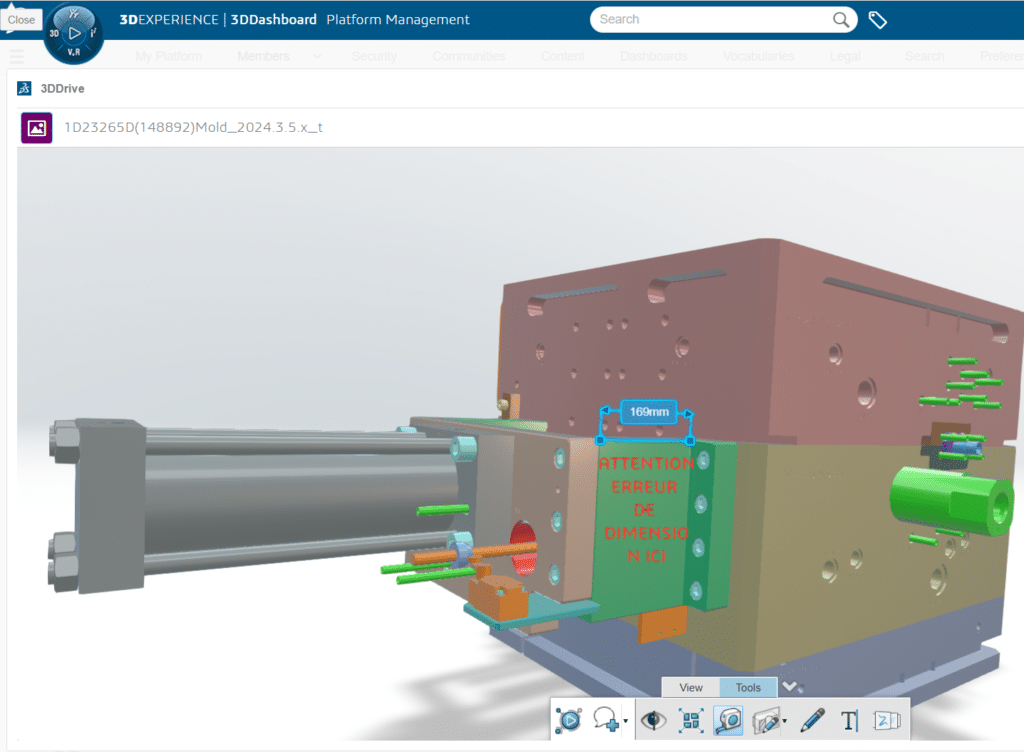Image resolution: width=1024 pixels, height=752 pixels.
Task: Toggle the eye hide/show tool
Action: coord(653,720)
